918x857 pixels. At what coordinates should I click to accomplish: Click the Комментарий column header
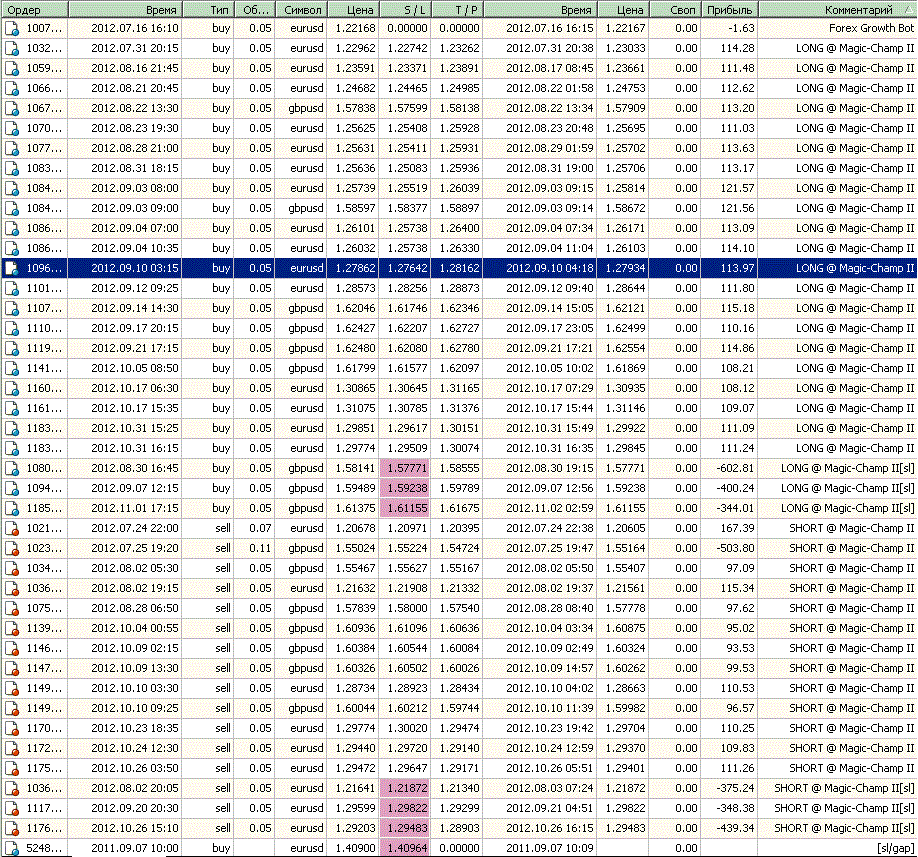[x=838, y=9]
